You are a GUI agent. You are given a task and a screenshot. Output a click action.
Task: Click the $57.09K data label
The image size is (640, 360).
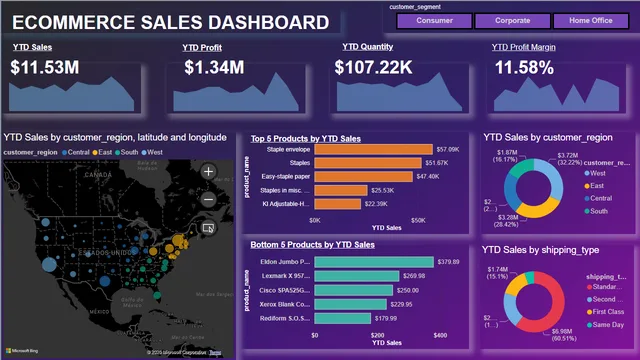448,149
